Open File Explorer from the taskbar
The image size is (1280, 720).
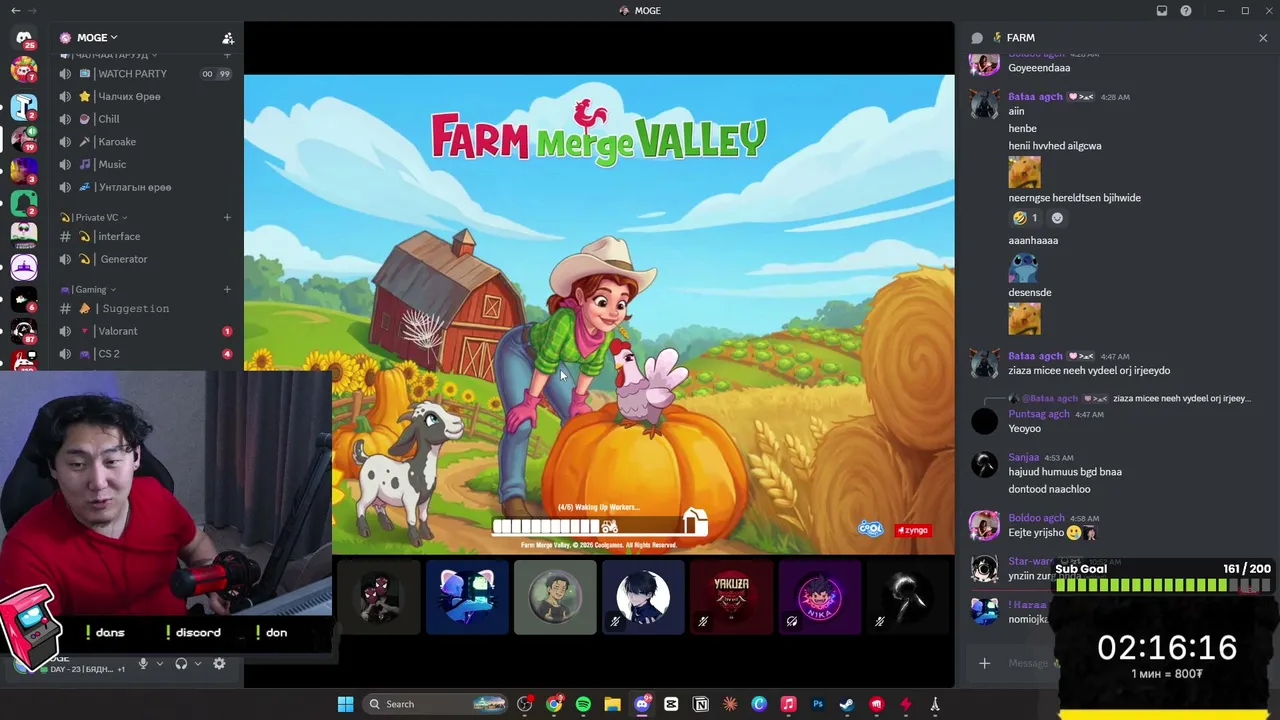click(612, 704)
